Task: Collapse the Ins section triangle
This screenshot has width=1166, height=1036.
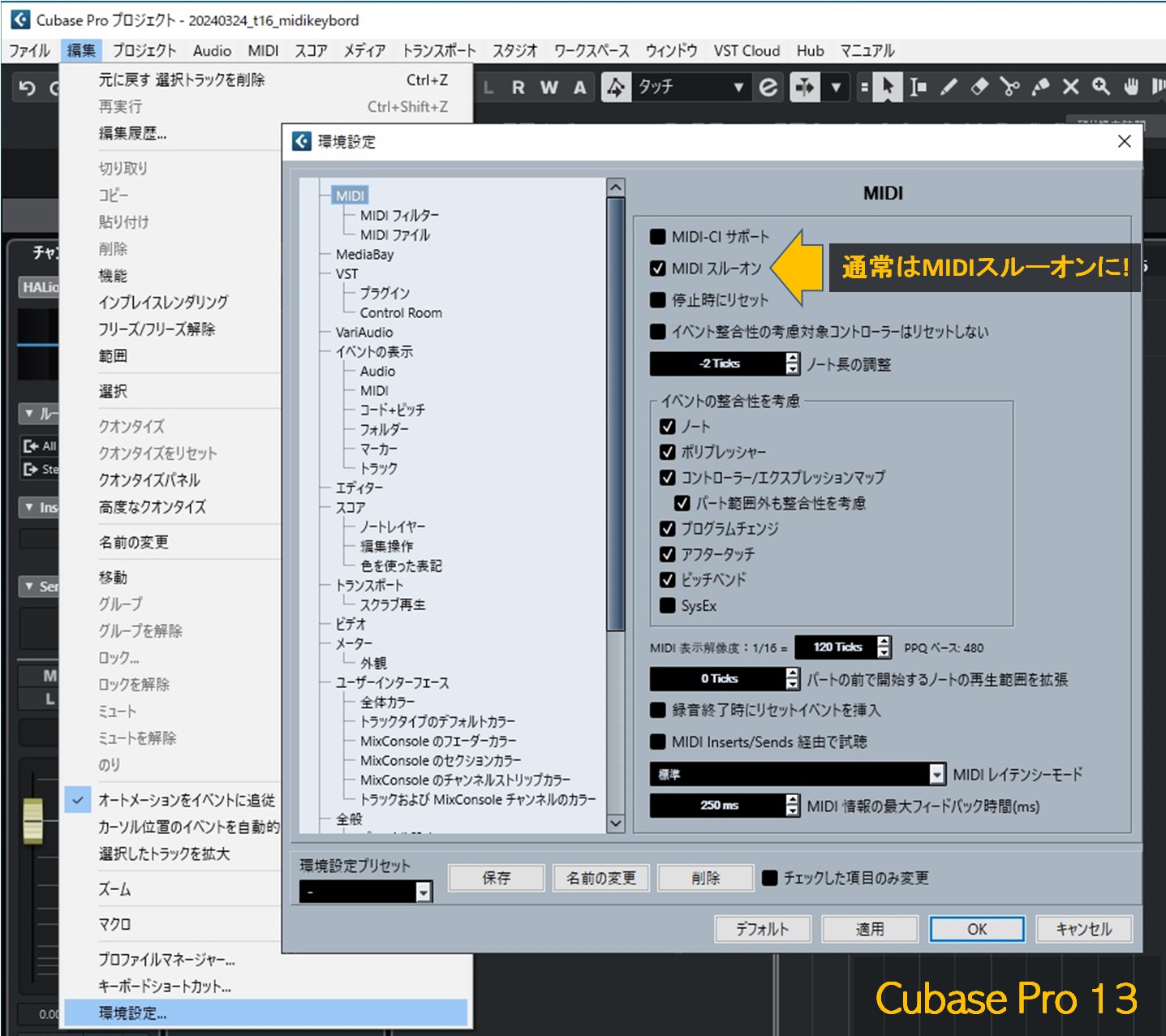Action: [28, 507]
